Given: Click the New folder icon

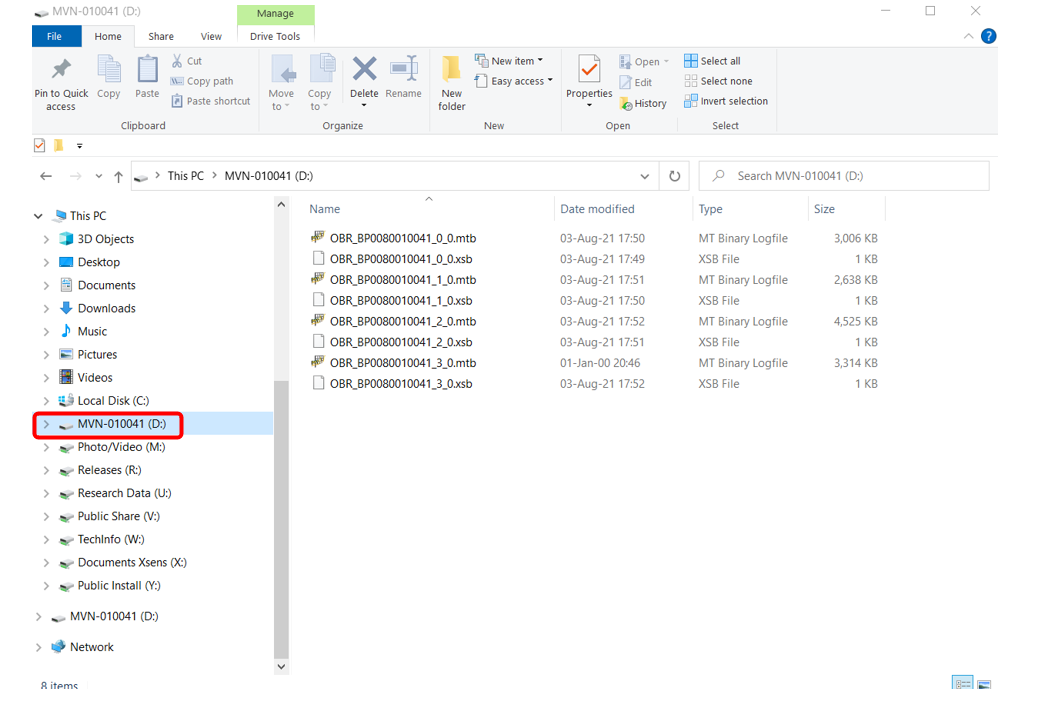Looking at the screenshot, I should pos(451,70).
